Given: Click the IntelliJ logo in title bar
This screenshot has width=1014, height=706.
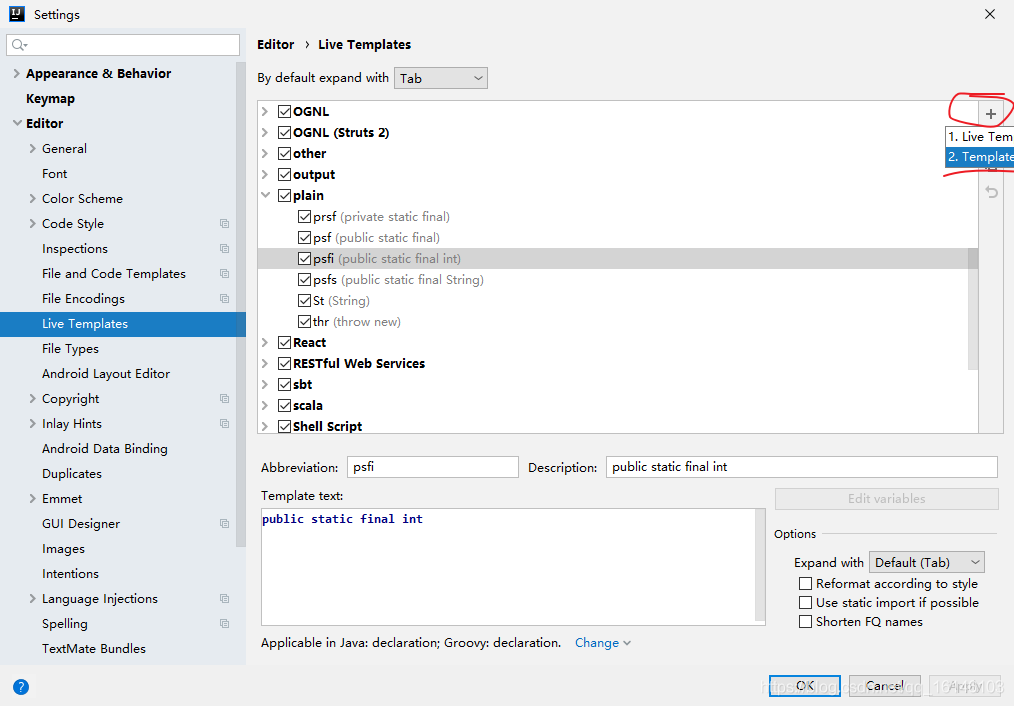Looking at the screenshot, I should (17, 14).
